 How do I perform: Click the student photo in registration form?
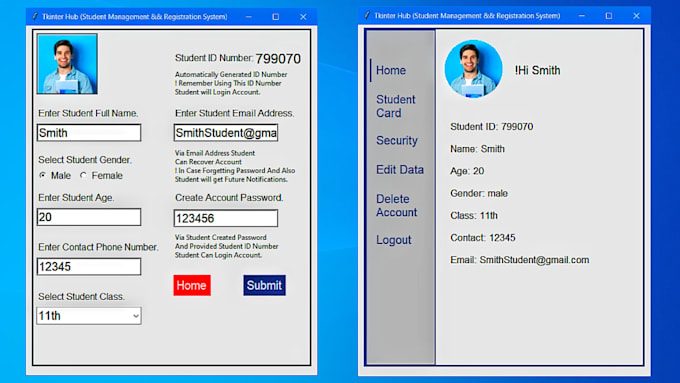click(67, 64)
